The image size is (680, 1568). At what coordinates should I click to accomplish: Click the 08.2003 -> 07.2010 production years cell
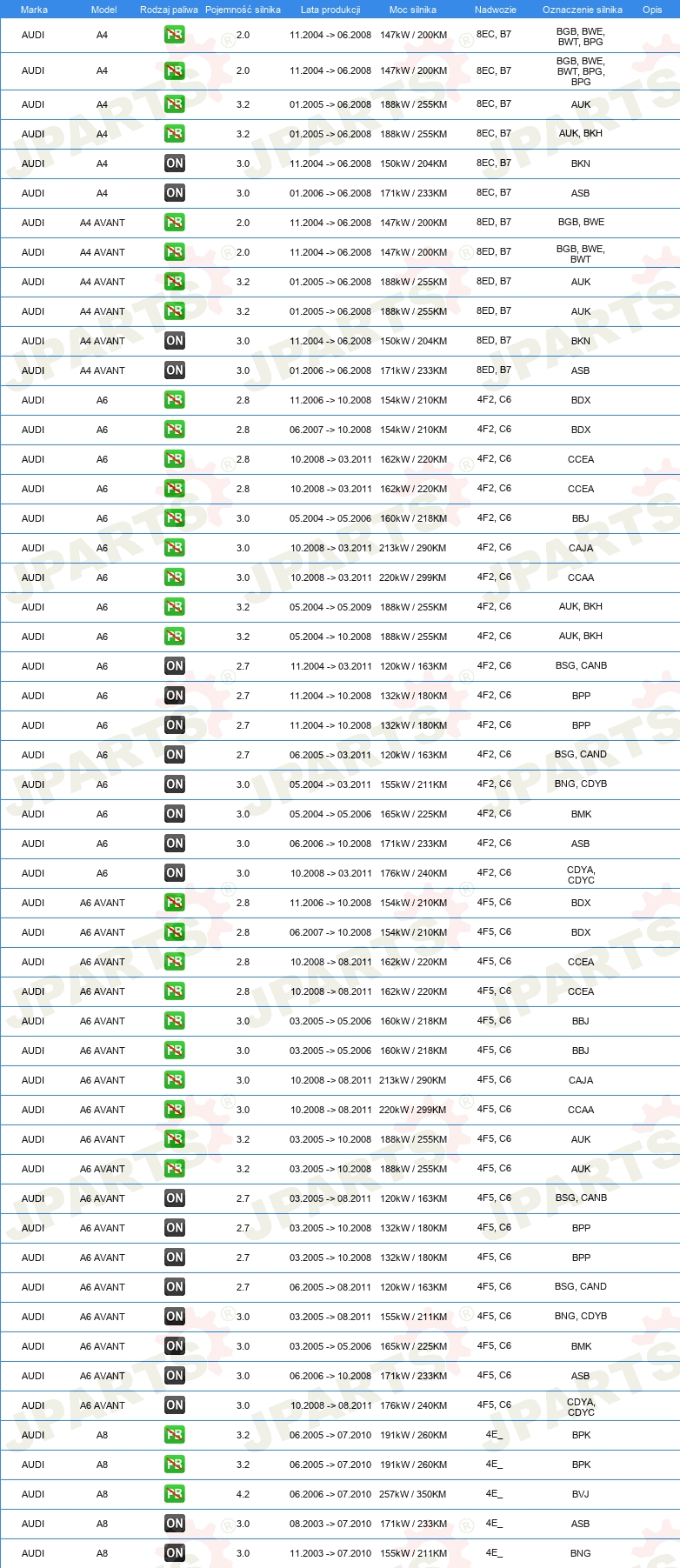tap(330, 1524)
